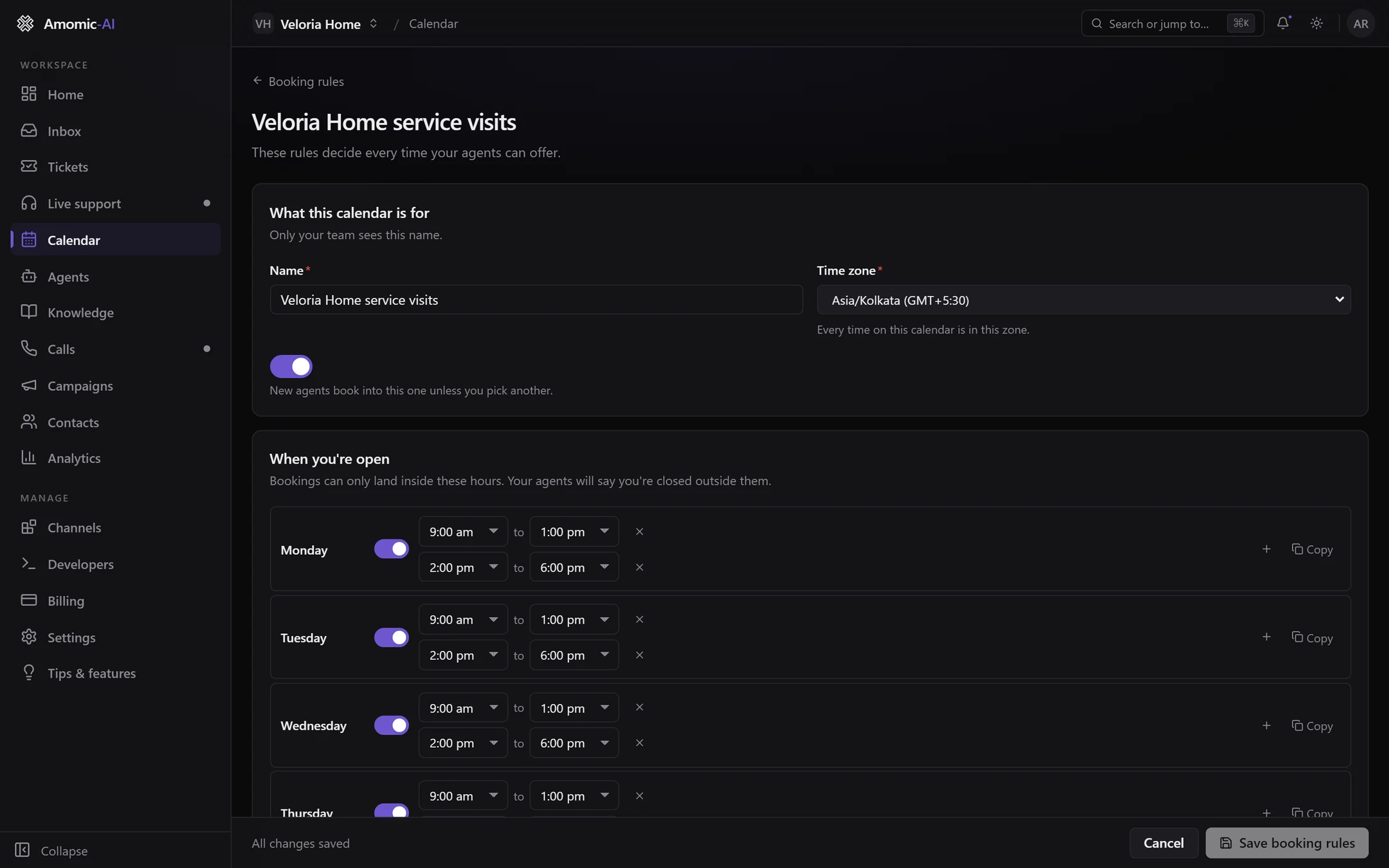Copy Wednesday's hours to other days
Viewport: 1389px width, 868px height.
point(1312,726)
